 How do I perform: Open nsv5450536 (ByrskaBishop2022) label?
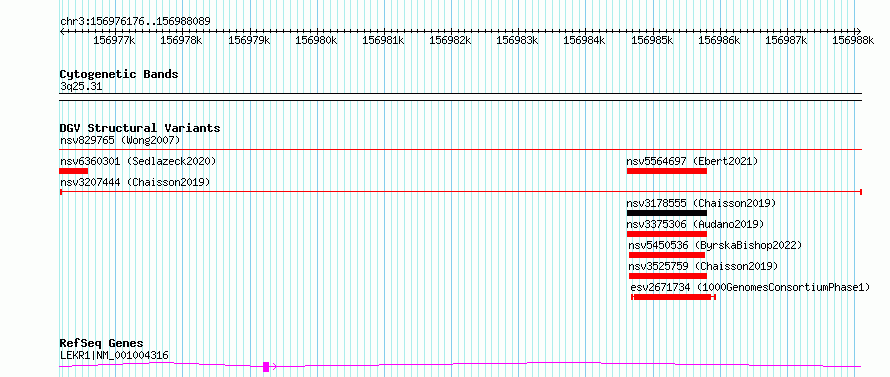click(715, 245)
